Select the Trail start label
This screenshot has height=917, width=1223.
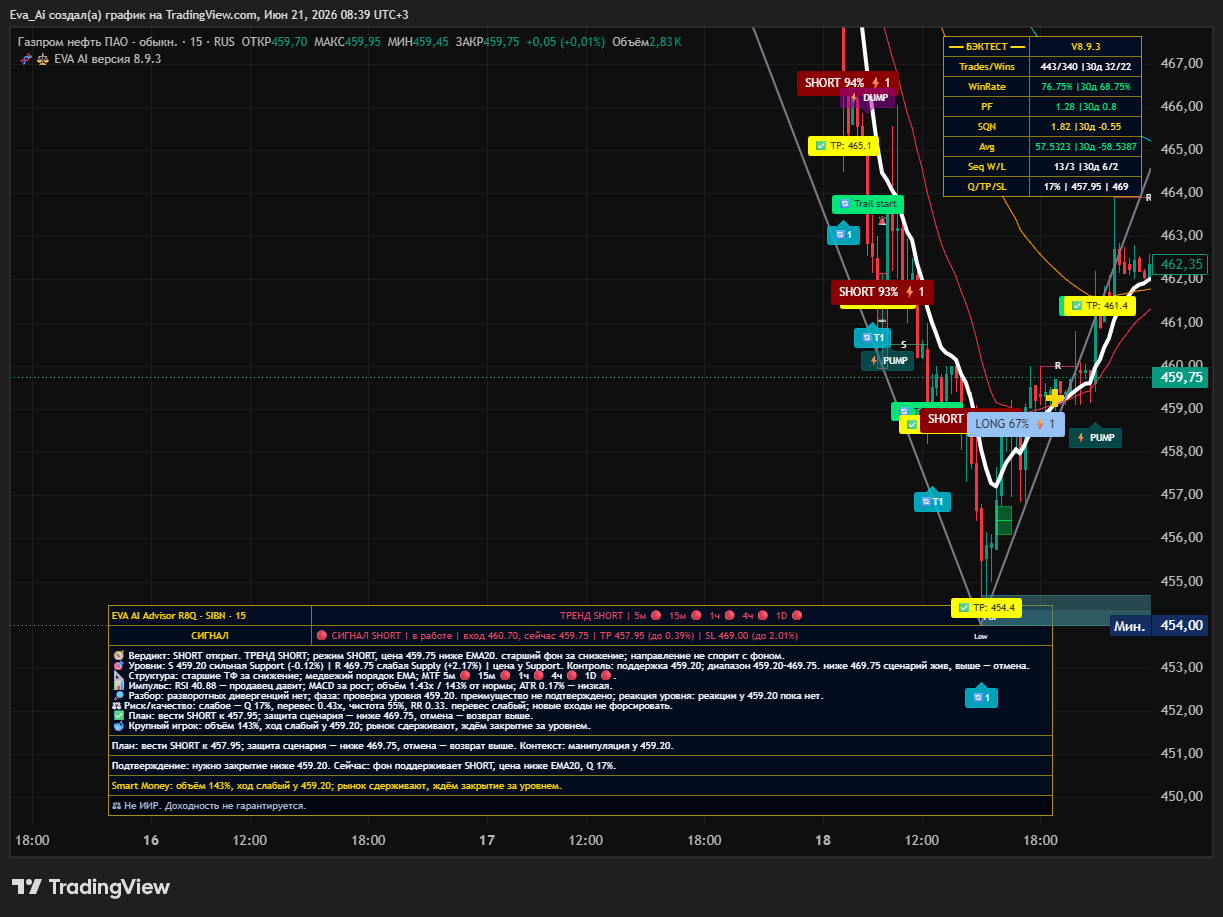point(868,204)
